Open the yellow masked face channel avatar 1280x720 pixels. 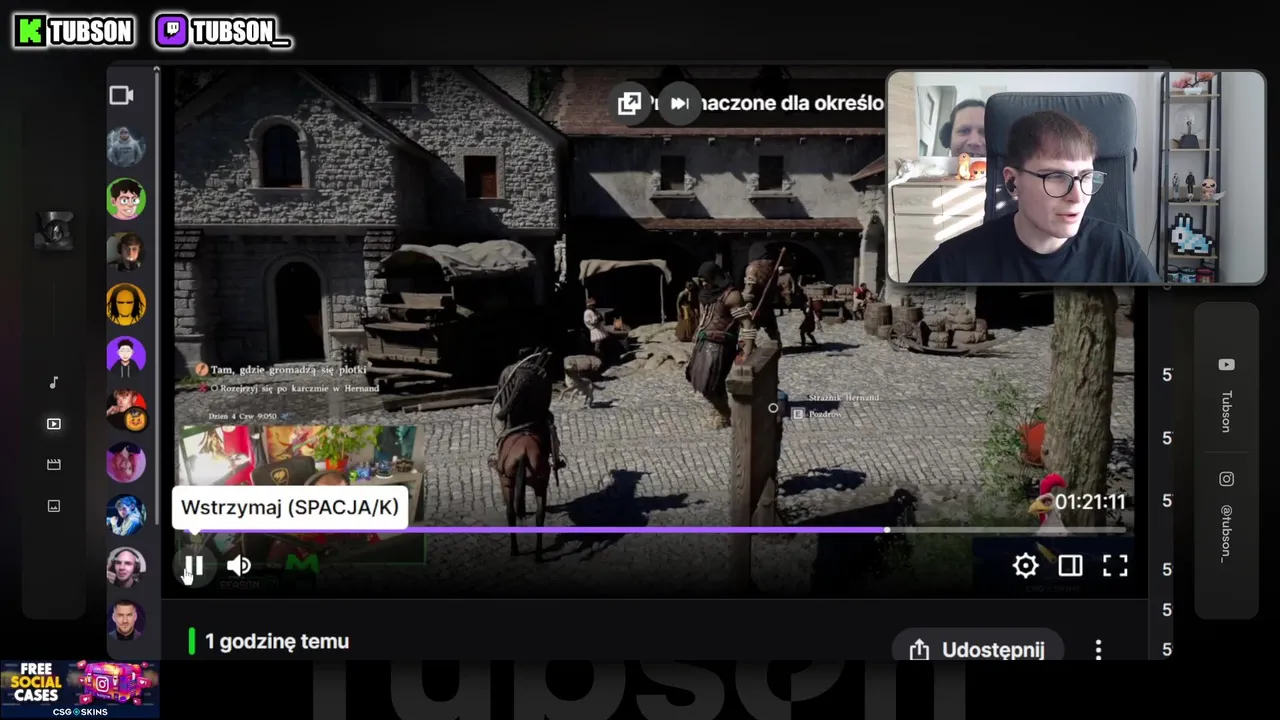pos(126,304)
